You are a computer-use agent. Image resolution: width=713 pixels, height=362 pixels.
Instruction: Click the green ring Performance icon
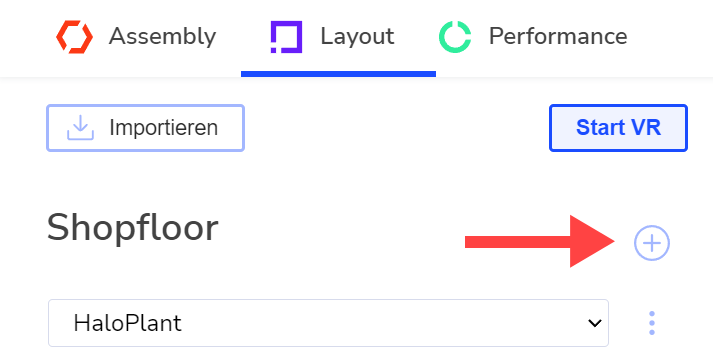455,37
